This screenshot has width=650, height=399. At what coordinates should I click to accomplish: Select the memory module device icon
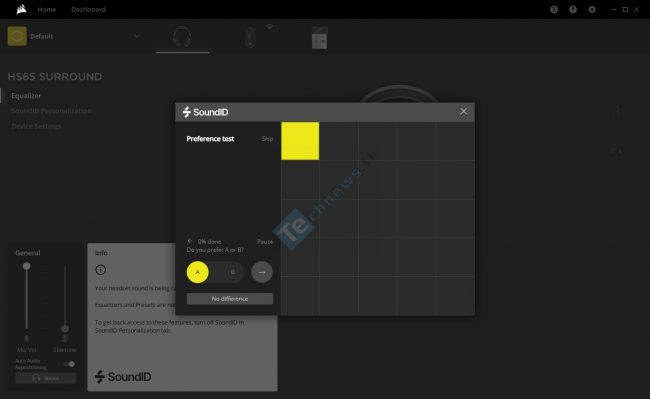(x=319, y=38)
